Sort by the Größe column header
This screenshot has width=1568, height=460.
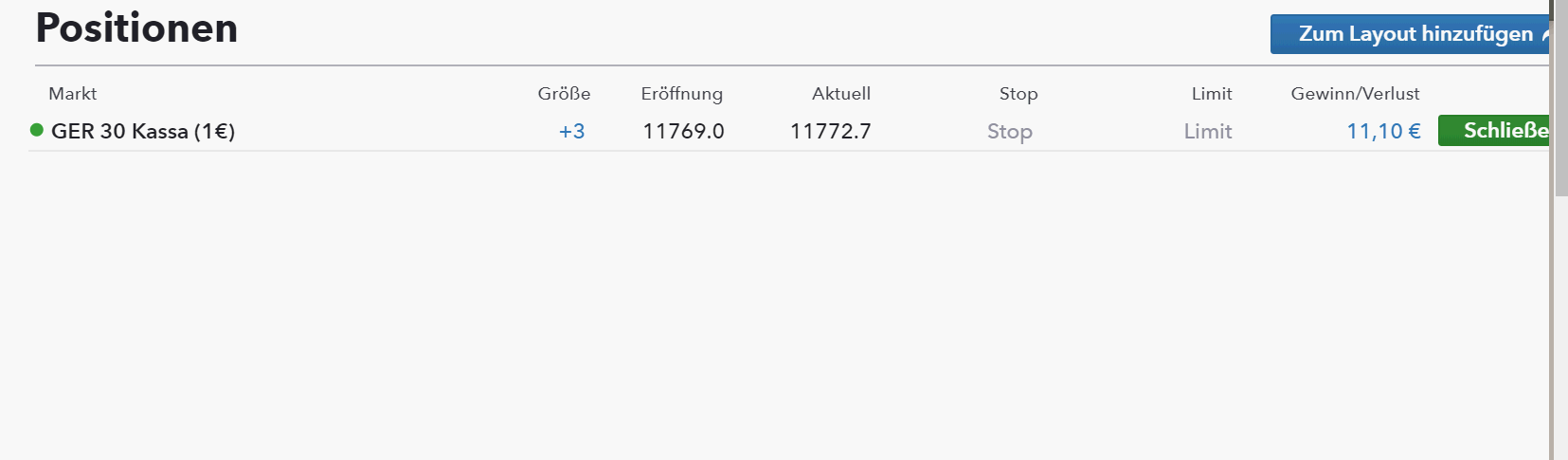pos(564,94)
